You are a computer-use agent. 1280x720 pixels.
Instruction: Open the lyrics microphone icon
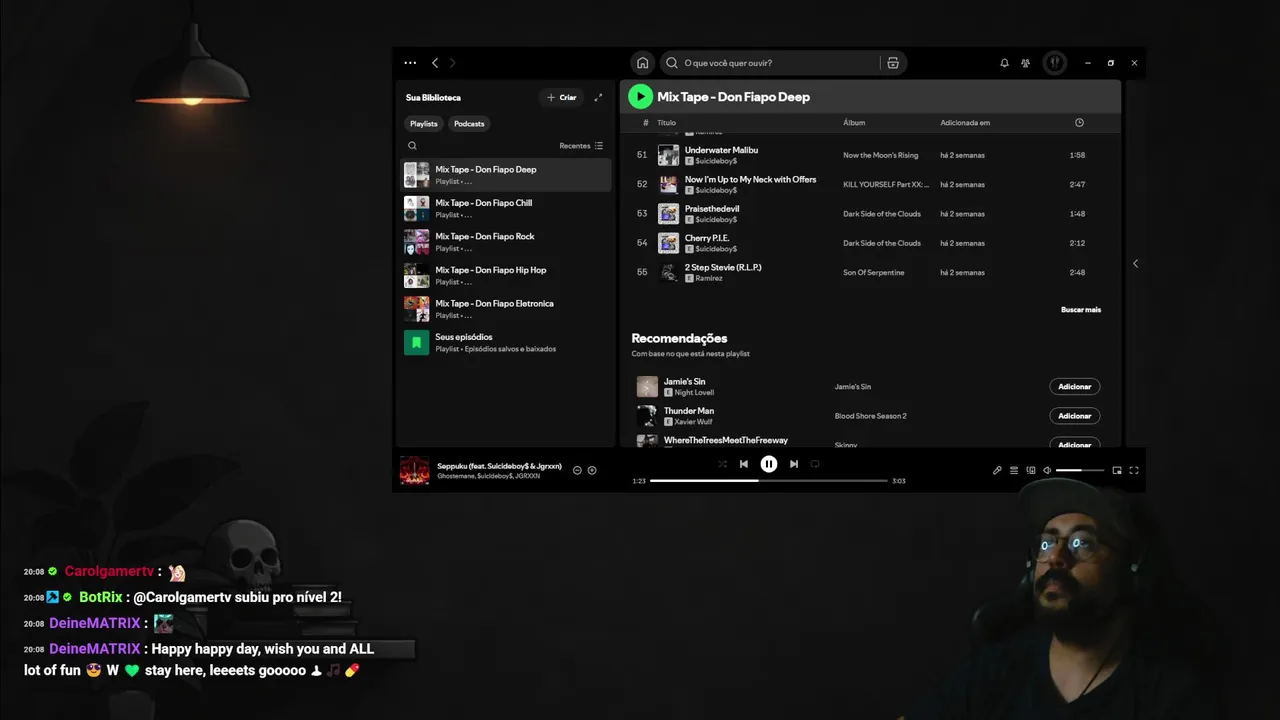tap(997, 470)
